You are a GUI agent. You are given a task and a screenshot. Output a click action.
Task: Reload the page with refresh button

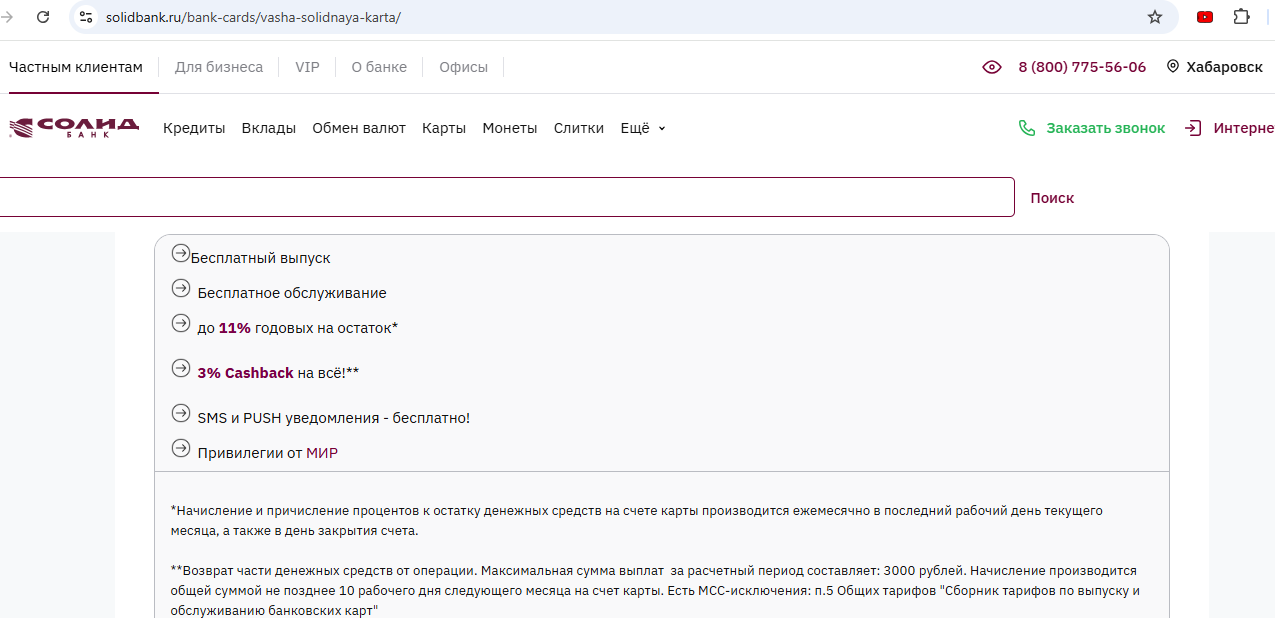coord(43,17)
